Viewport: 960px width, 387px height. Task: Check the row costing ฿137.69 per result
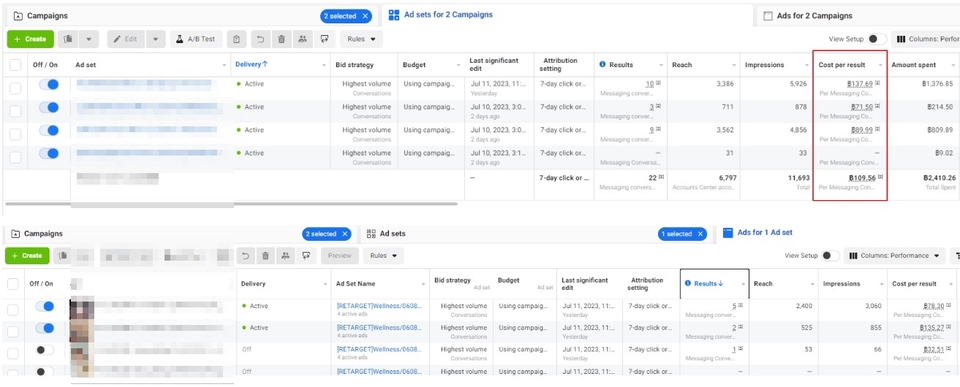pos(15,88)
